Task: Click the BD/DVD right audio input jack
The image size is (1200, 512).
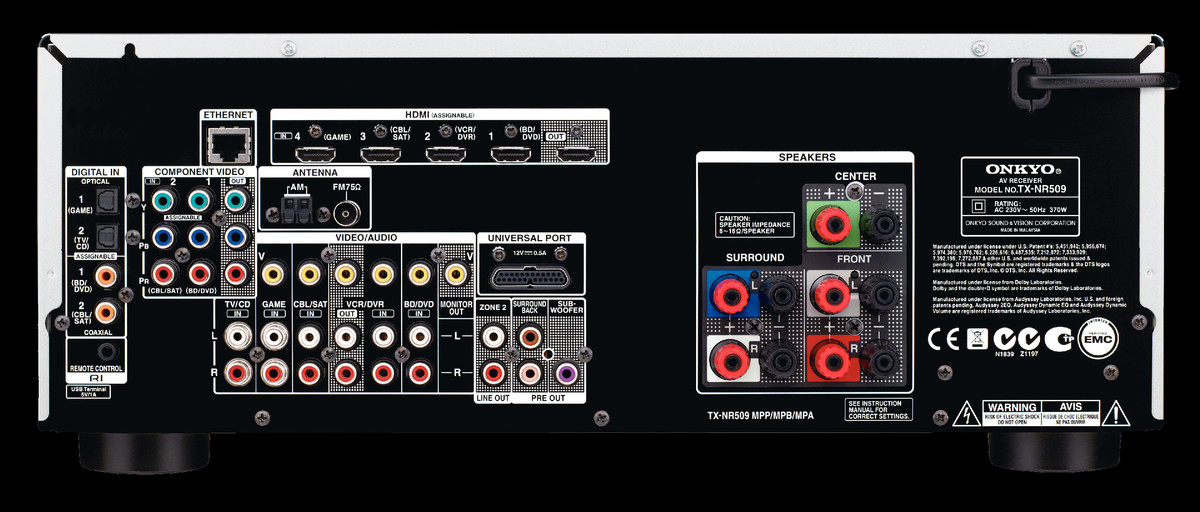Action: 419,373
